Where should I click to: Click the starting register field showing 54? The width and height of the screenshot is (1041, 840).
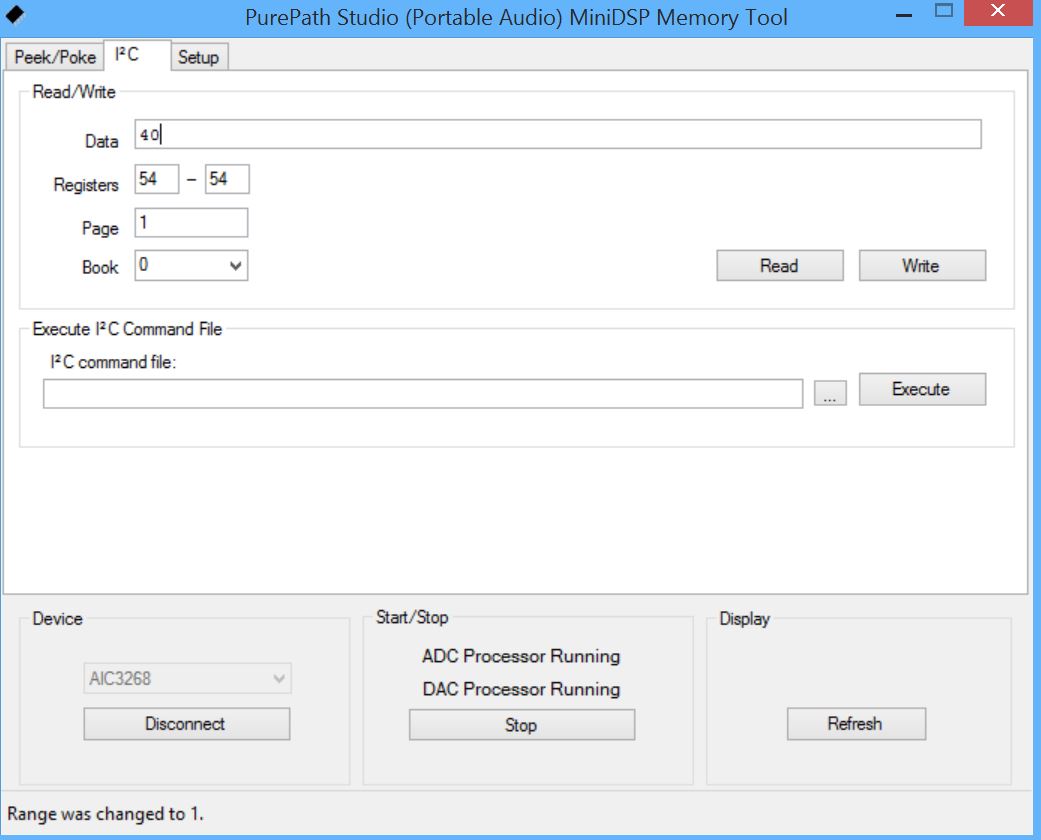[155, 178]
